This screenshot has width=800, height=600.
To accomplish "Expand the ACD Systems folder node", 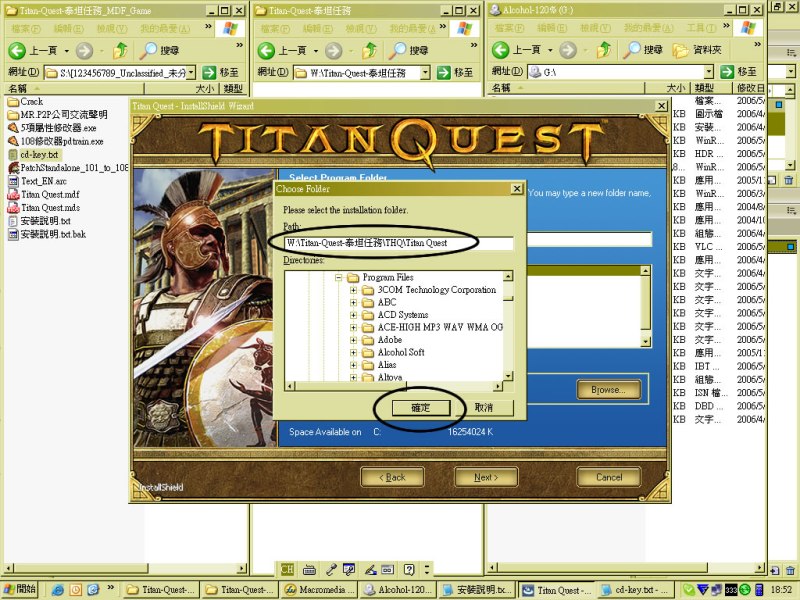I will click(x=353, y=315).
